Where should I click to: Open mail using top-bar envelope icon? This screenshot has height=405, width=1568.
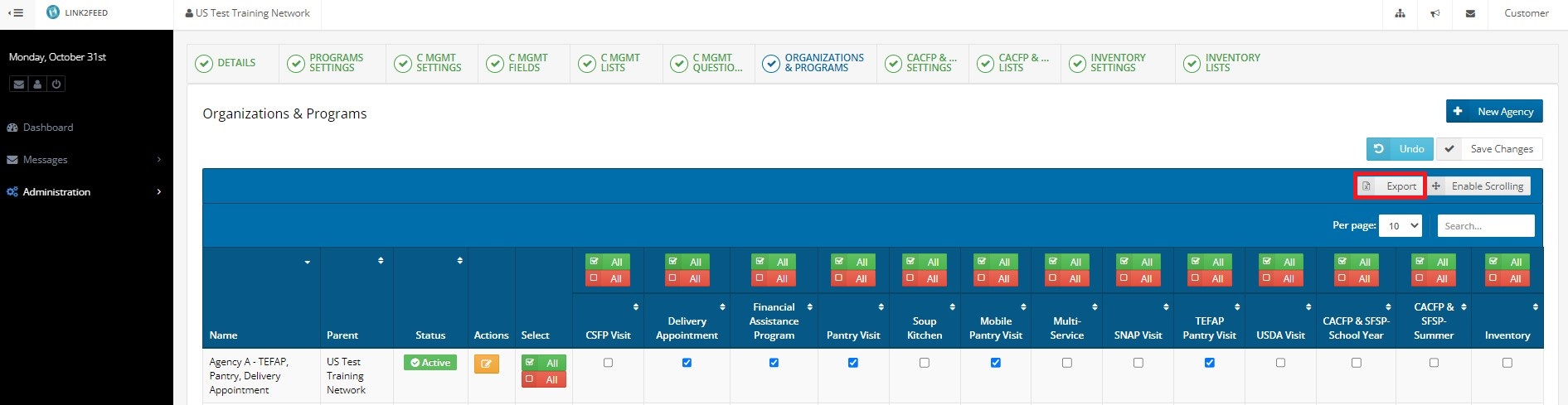(1470, 13)
